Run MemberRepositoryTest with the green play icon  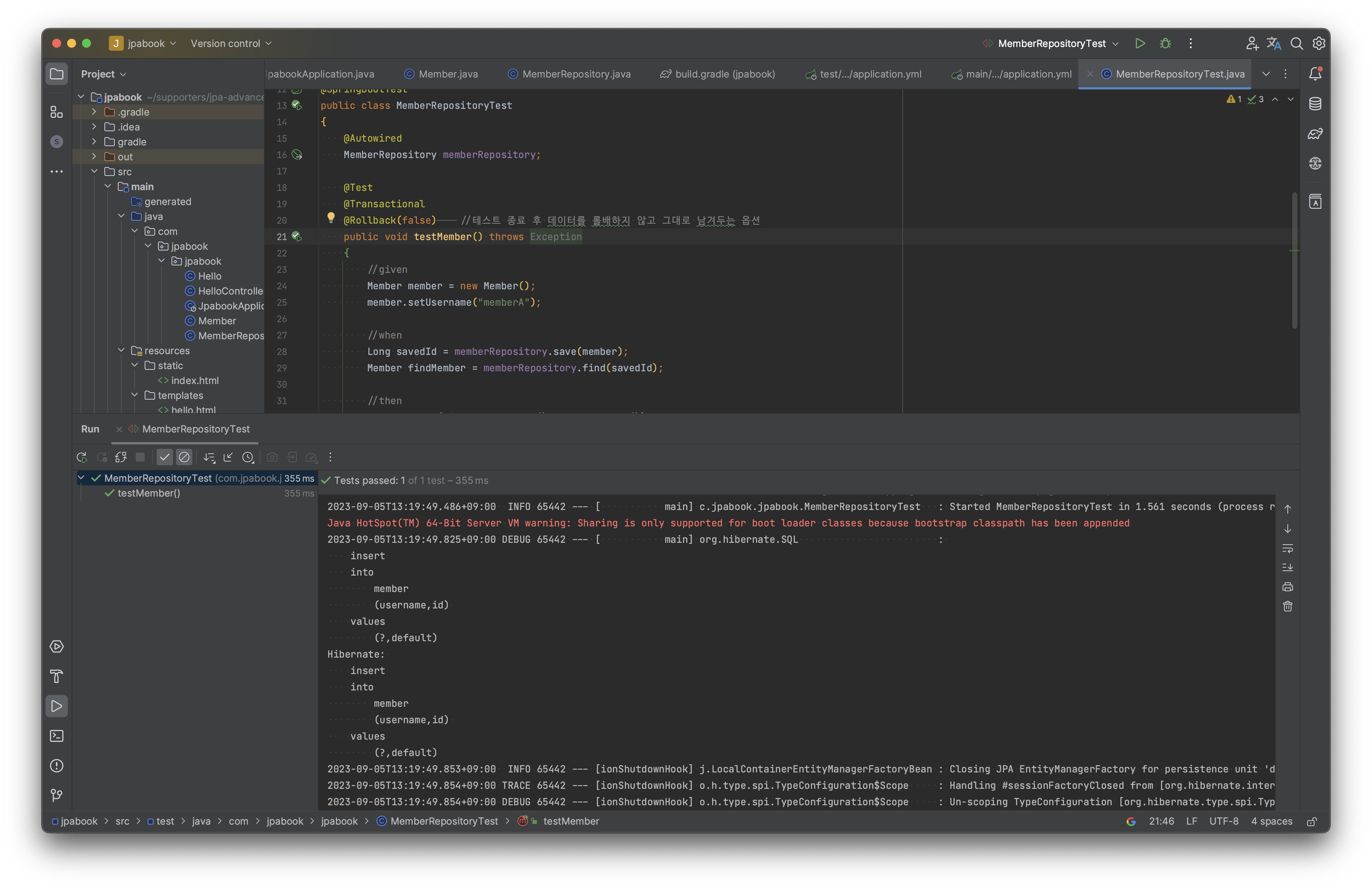click(x=1140, y=43)
